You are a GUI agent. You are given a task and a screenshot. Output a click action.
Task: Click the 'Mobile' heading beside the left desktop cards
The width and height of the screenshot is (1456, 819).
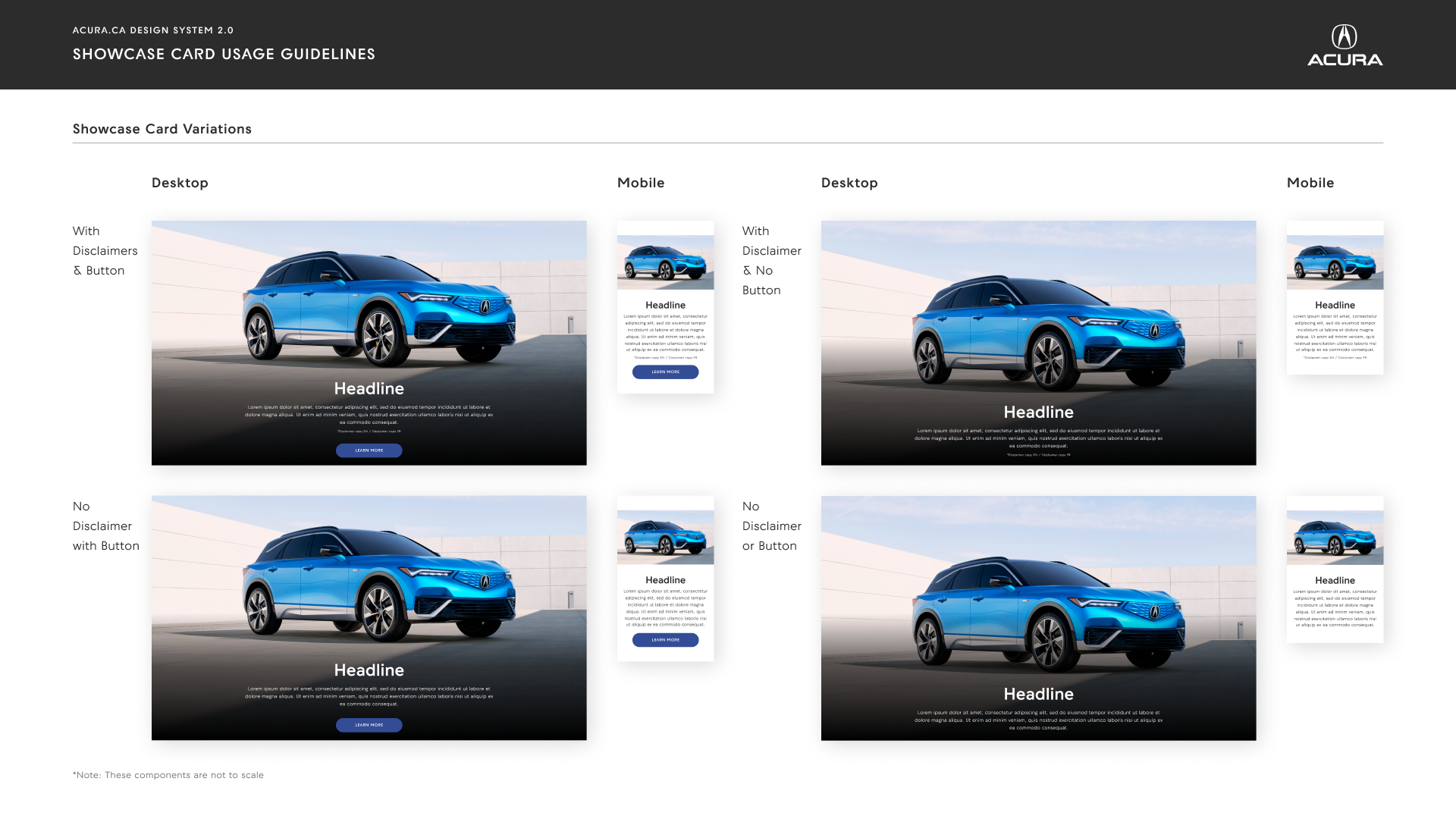641,183
